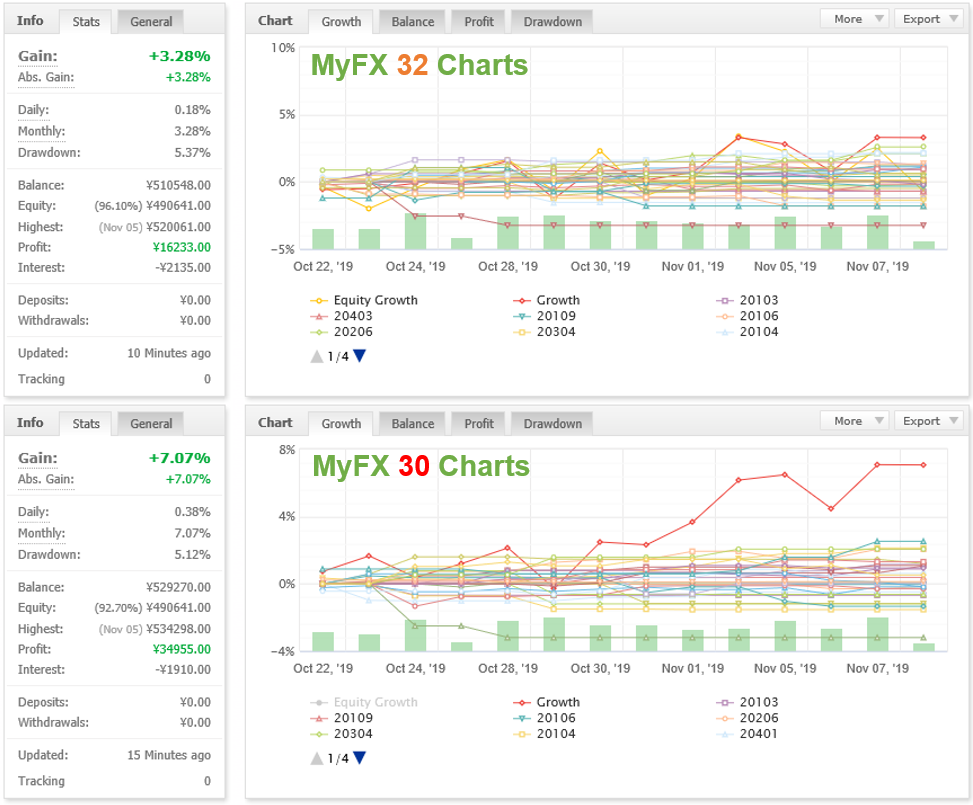Toggle 20103 series in bottom chart legend

pos(747,703)
